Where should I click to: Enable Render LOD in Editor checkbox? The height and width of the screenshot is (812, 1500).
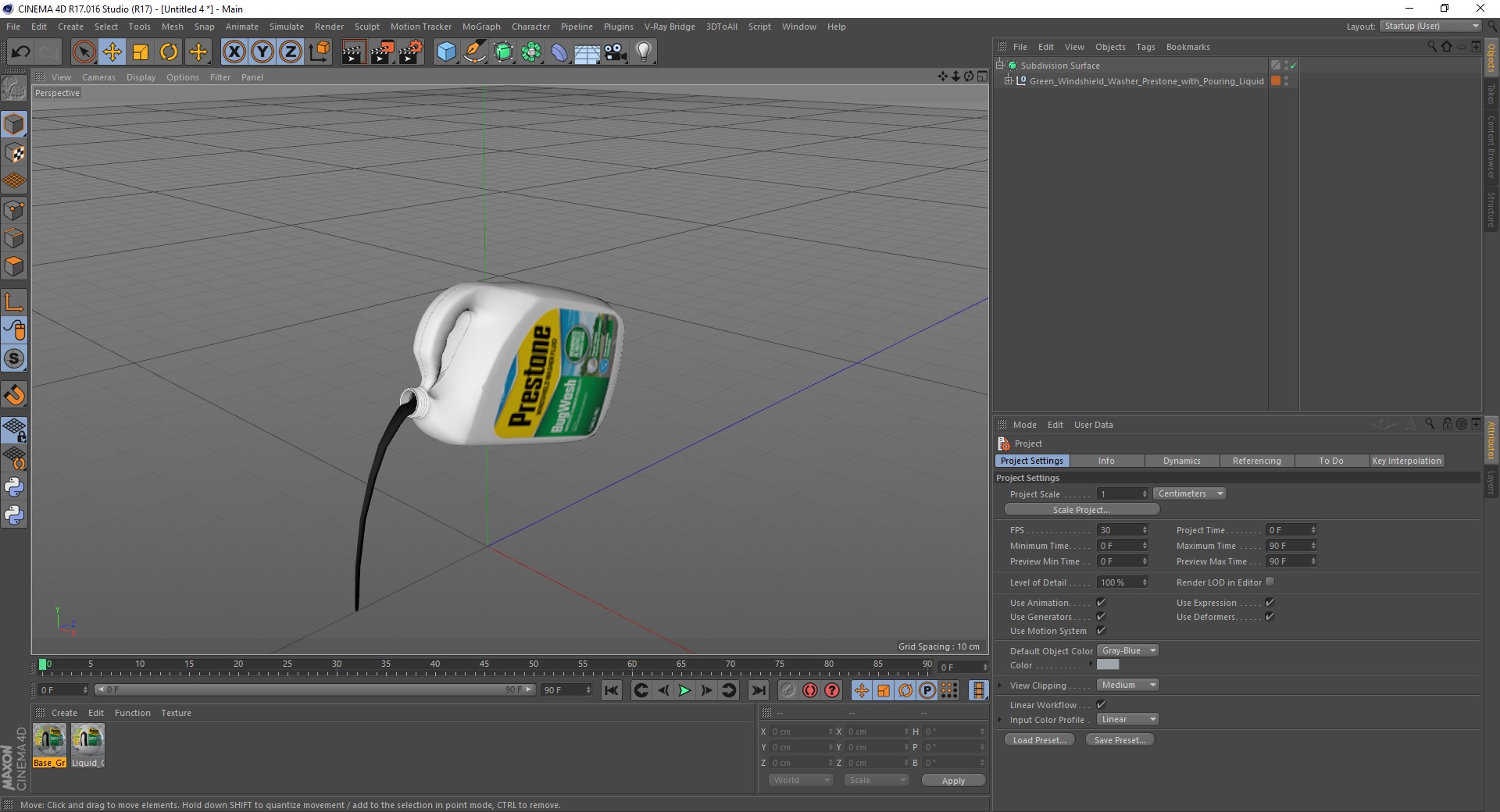pos(1270,582)
